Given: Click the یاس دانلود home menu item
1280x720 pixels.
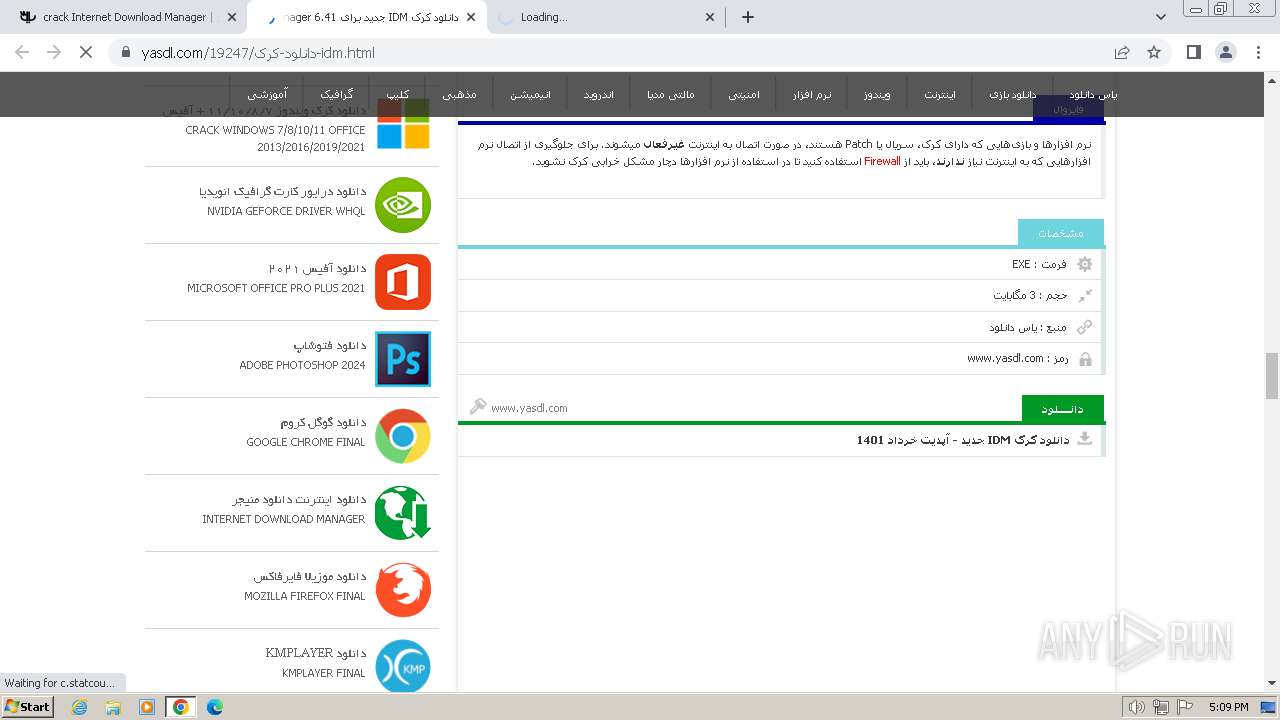Looking at the screenshot, I should click(x=1092, y=95).
